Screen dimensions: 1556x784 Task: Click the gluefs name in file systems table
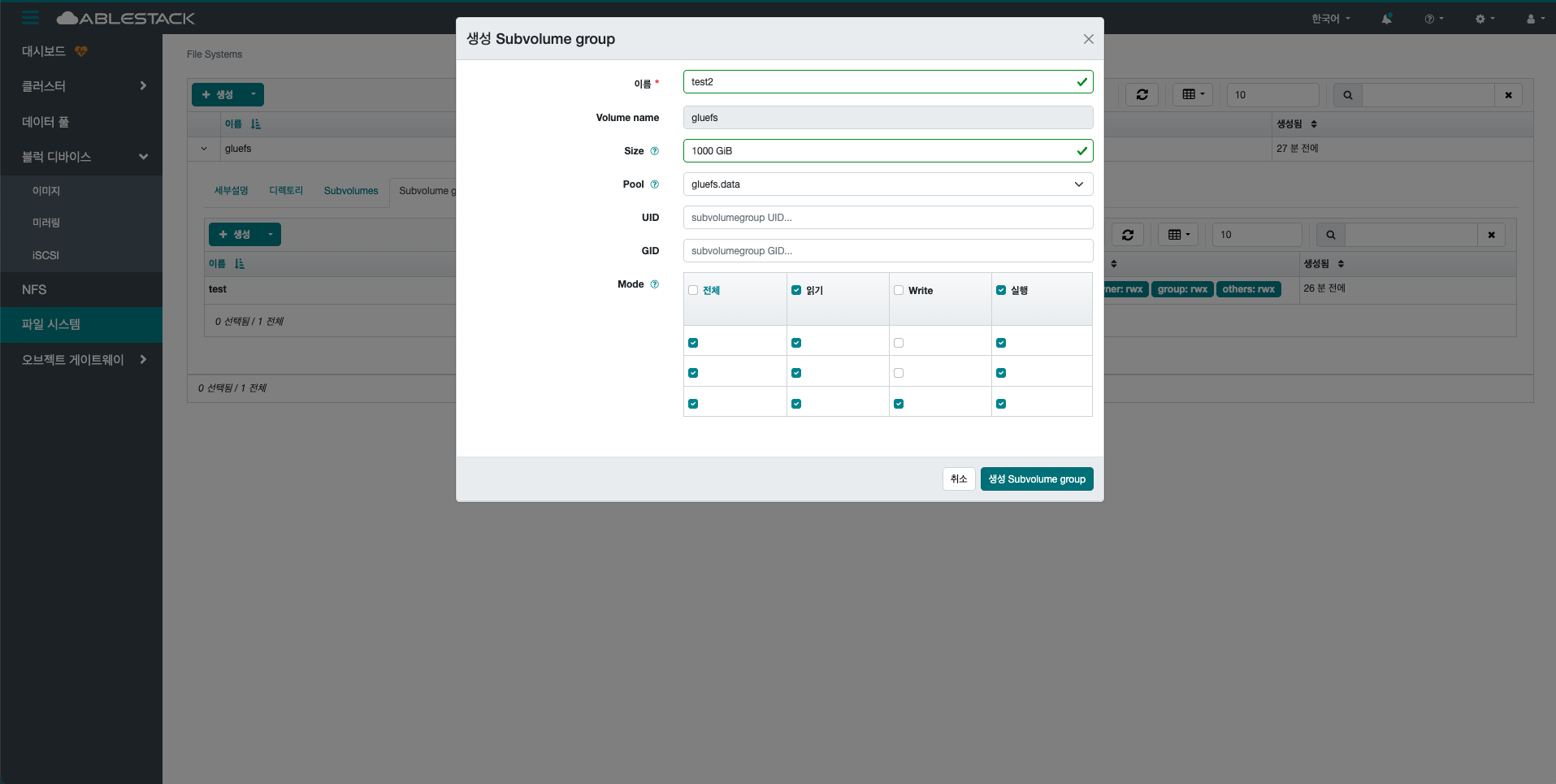click(x=238, y=149)
